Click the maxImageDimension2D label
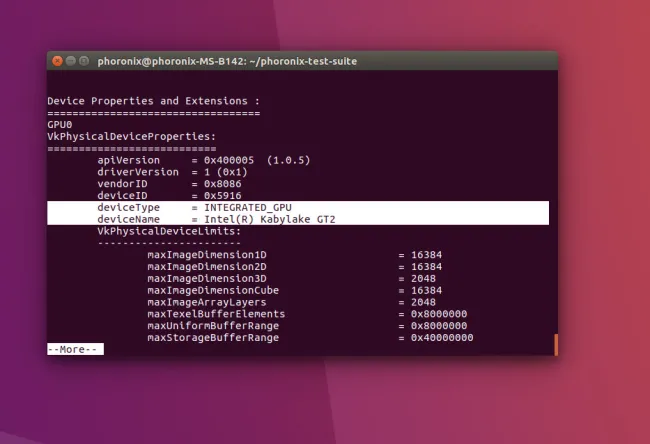650x444 pixels. tap(207, 267)
